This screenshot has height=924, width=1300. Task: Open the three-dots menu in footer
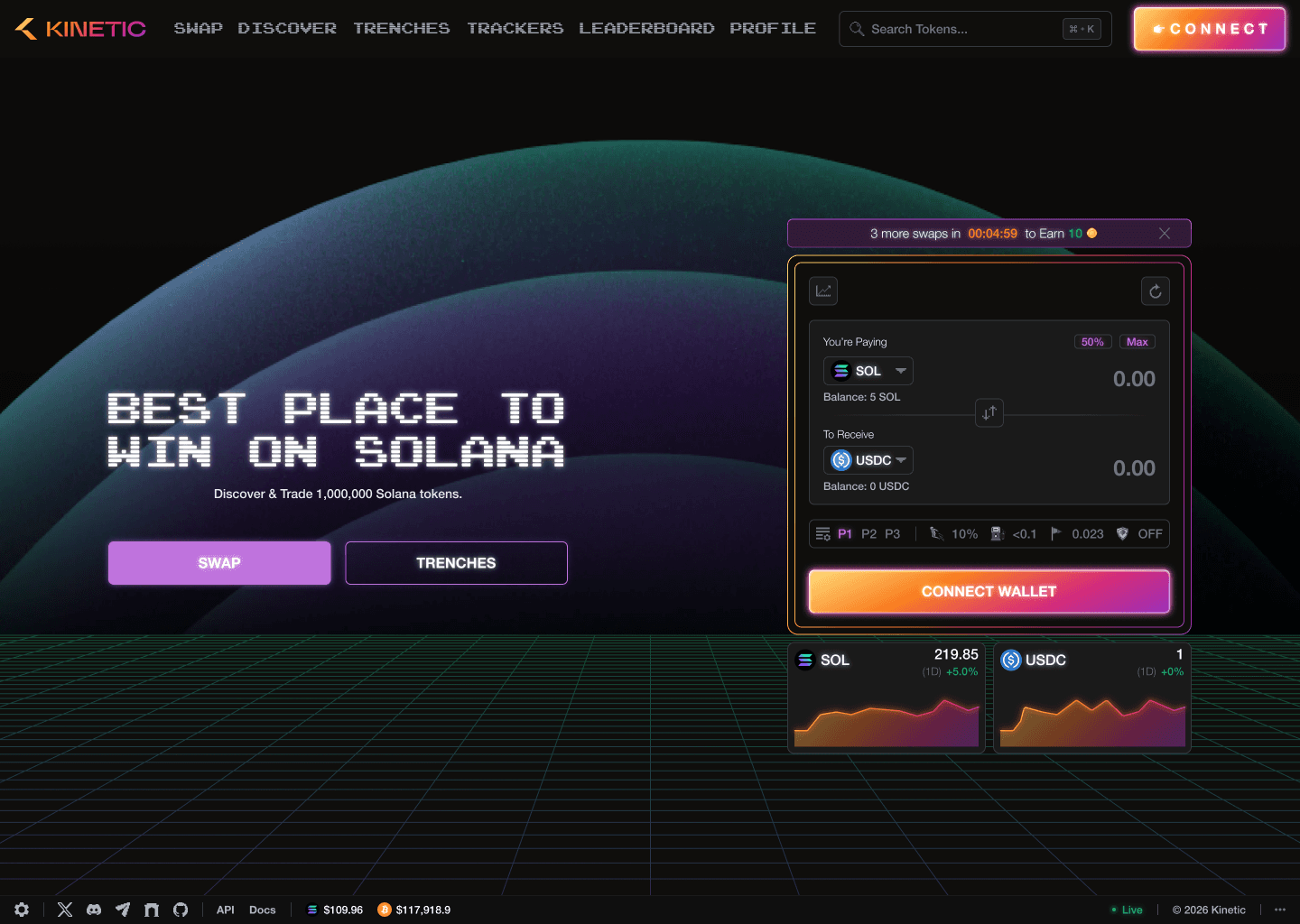pos(1279,910)
